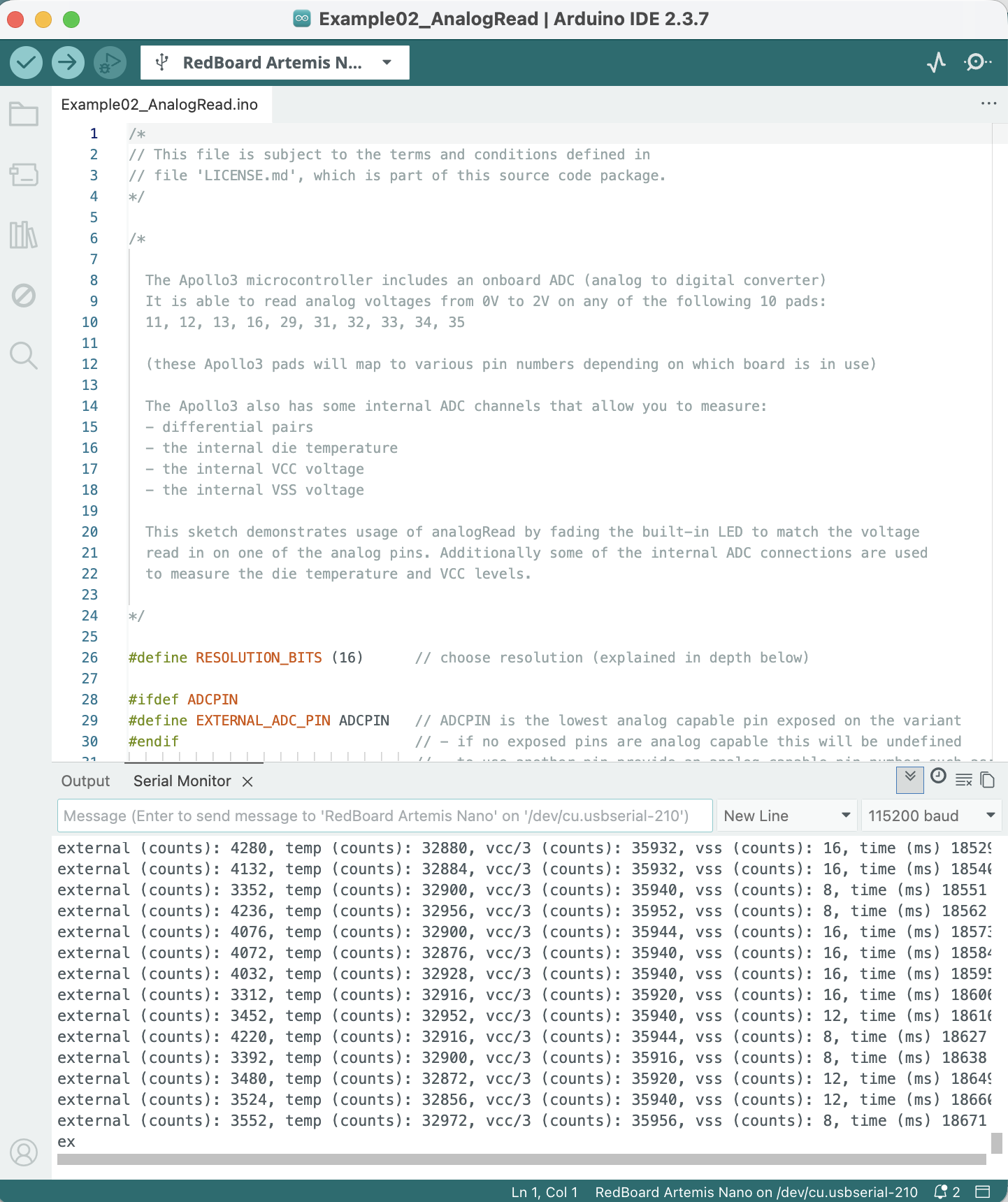Open the Library Manager sidebar icon

pyautogui.click(x=24, y=235)
